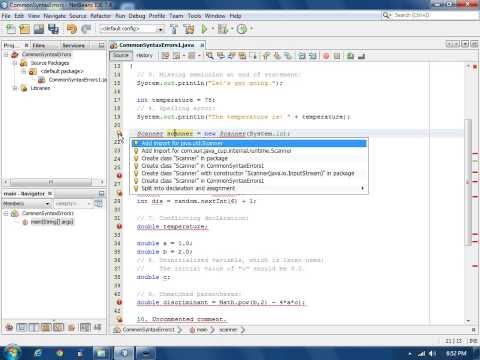This screenshot has height=360, width=480.
Task: Click the Shift Line Left editor icon
Action: pos(302,56)
